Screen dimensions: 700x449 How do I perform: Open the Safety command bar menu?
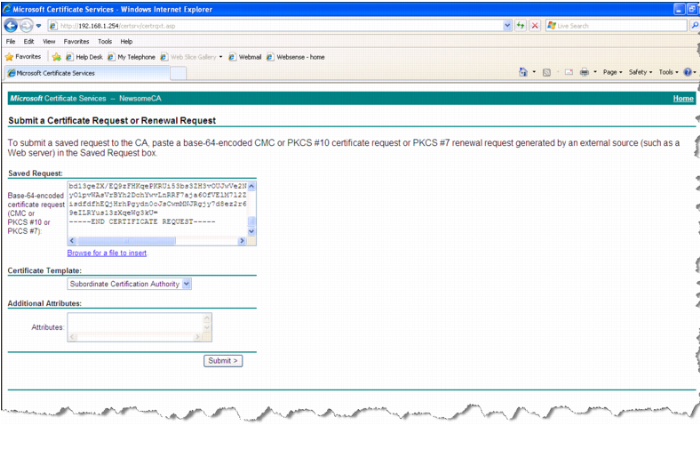pyautogui.click(x=640, y=72)
